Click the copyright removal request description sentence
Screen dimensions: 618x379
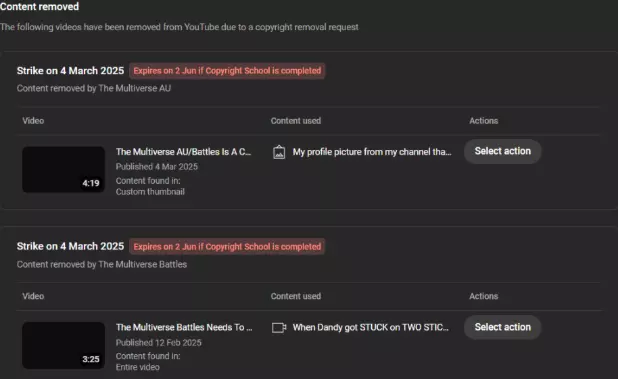179,27
